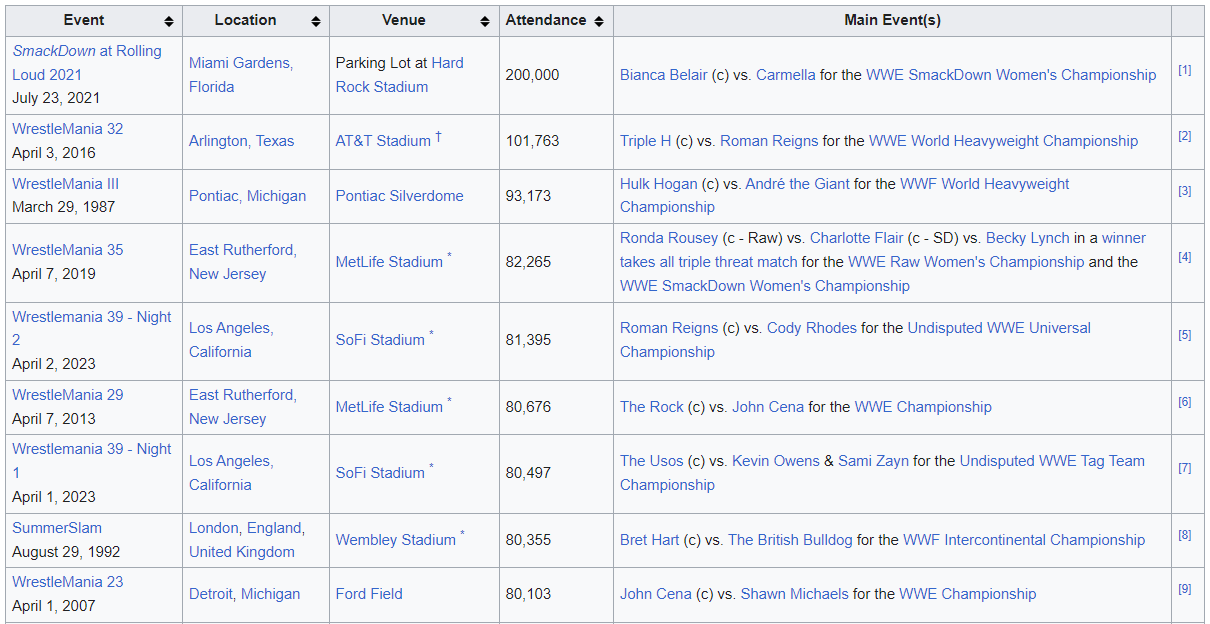Screen dimensions: 1210x624
Task: Click Shawn Michaels wrestler link
Action: (x=794, y=593)
